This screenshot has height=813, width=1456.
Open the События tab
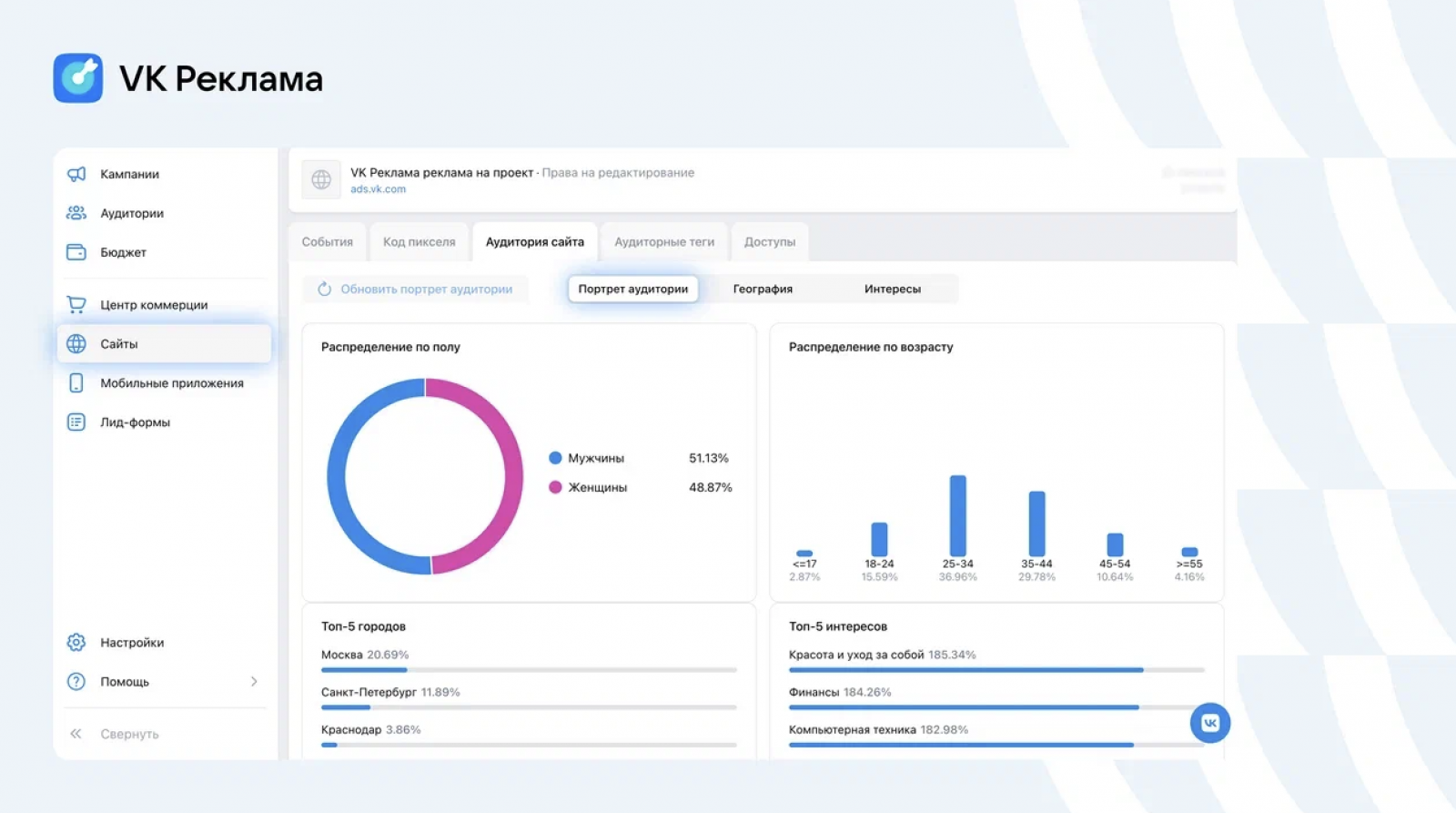tap(328, 242)
